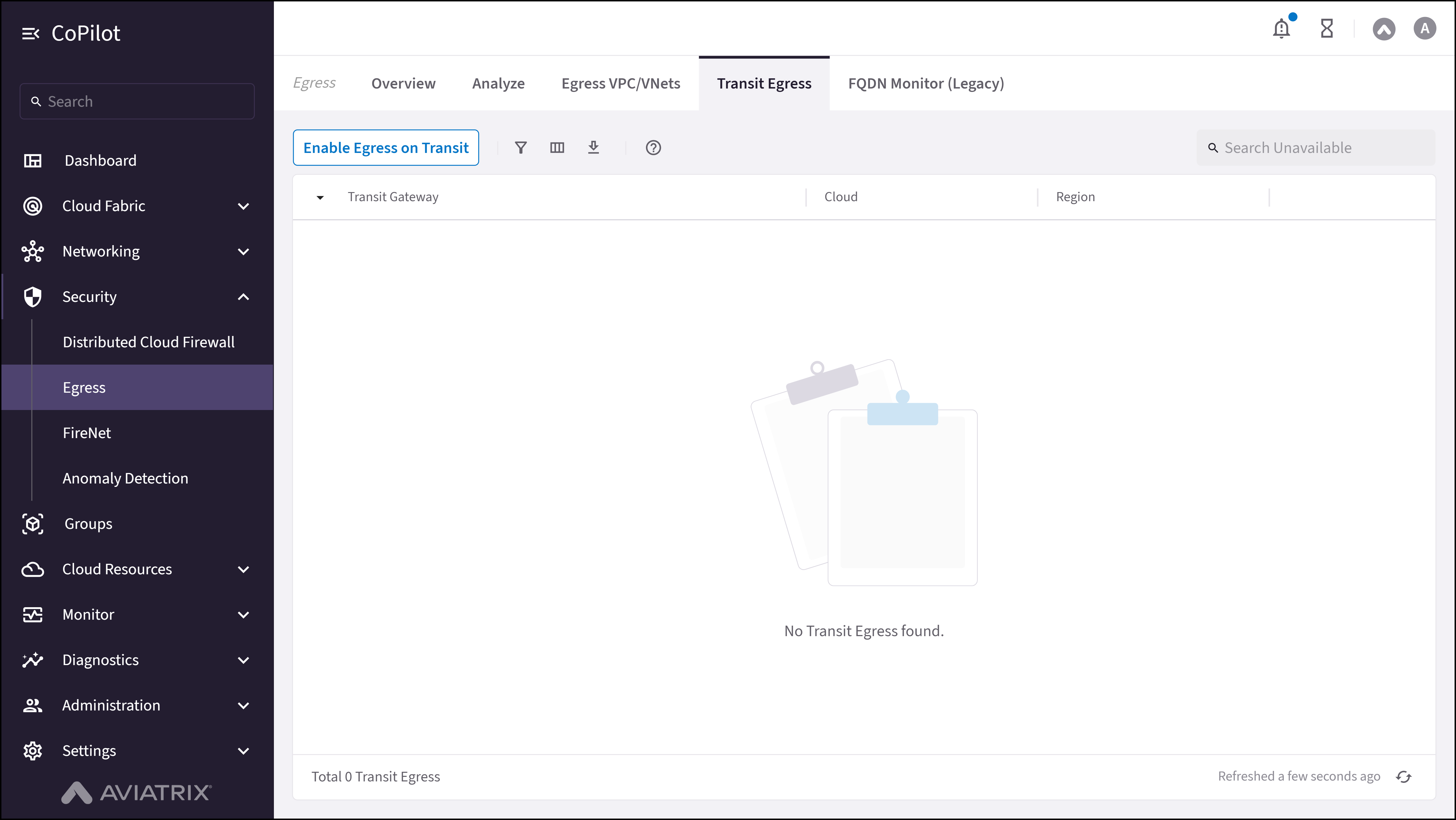Image resolution: width=1456 pixels, height=820 pixels.
Task: Open the FQDN Monitor (Legacy) tab
Action: point(925,84)
